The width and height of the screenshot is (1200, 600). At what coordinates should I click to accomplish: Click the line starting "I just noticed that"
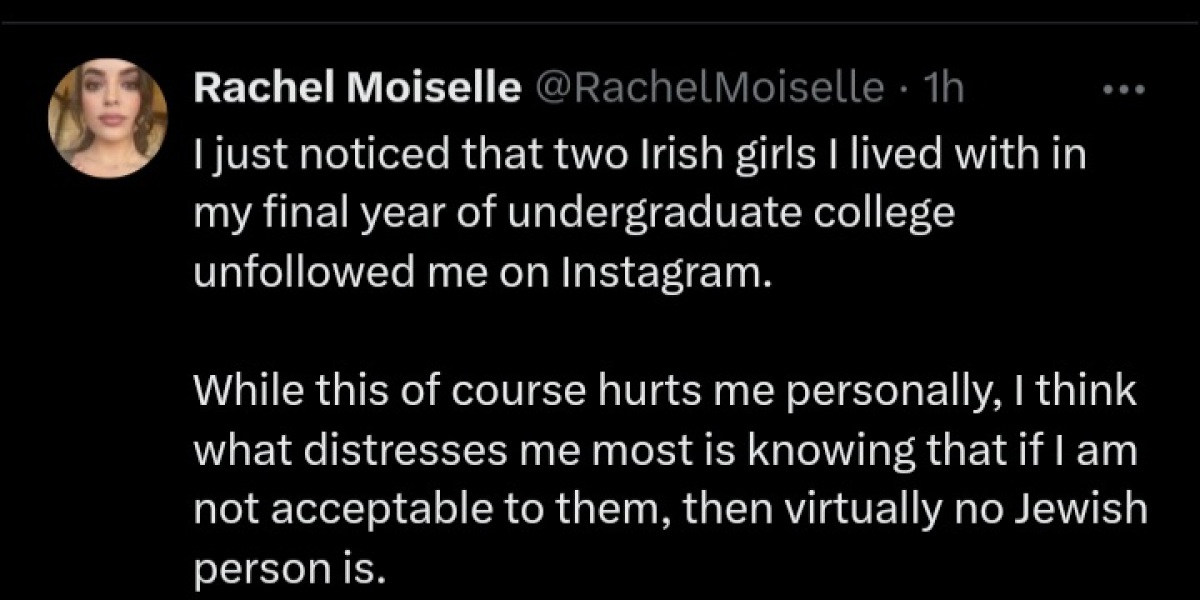point(639,157)
